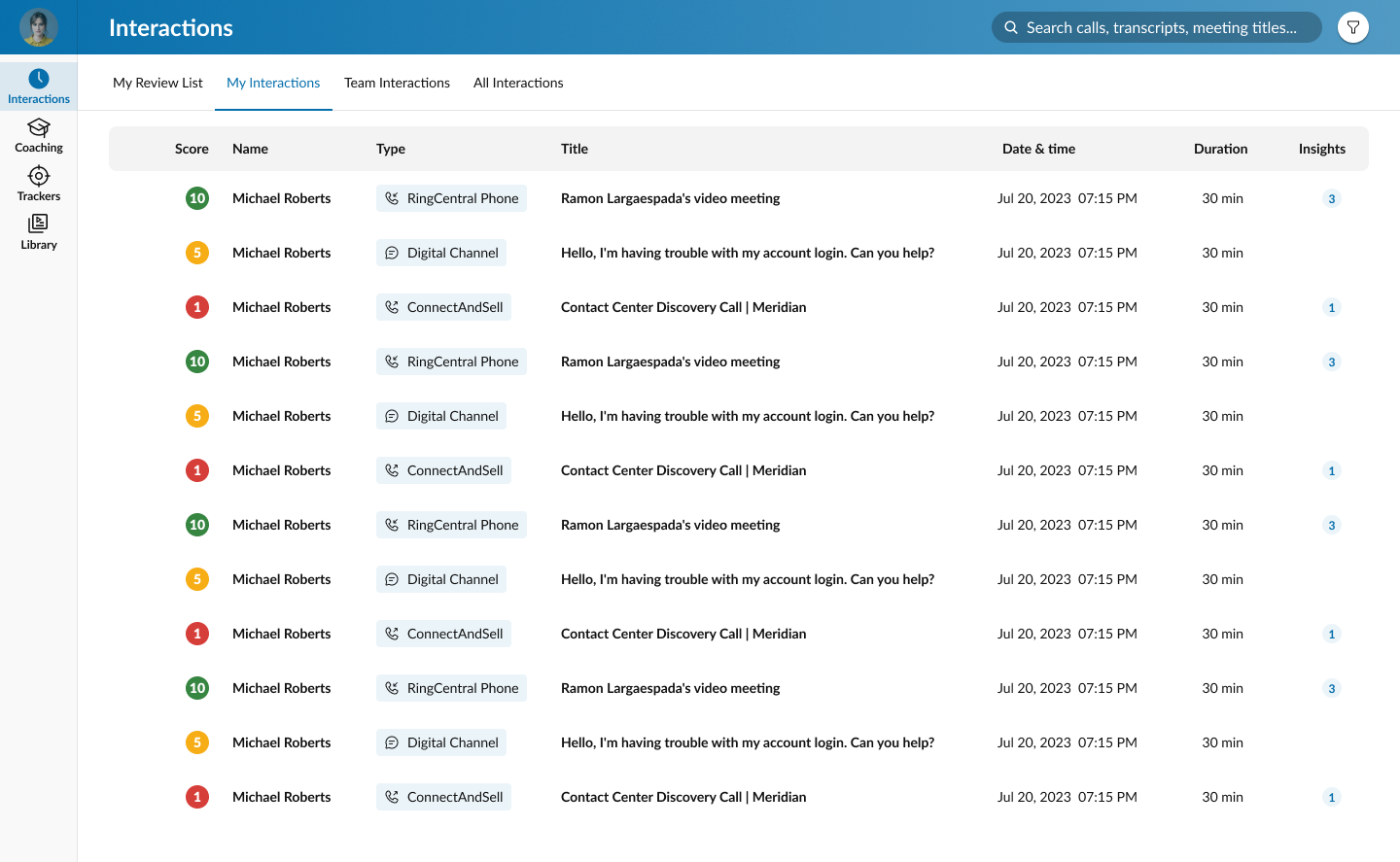
Task: Open the Coaching section in the sidebar
Action: click(x=39, y=134)
